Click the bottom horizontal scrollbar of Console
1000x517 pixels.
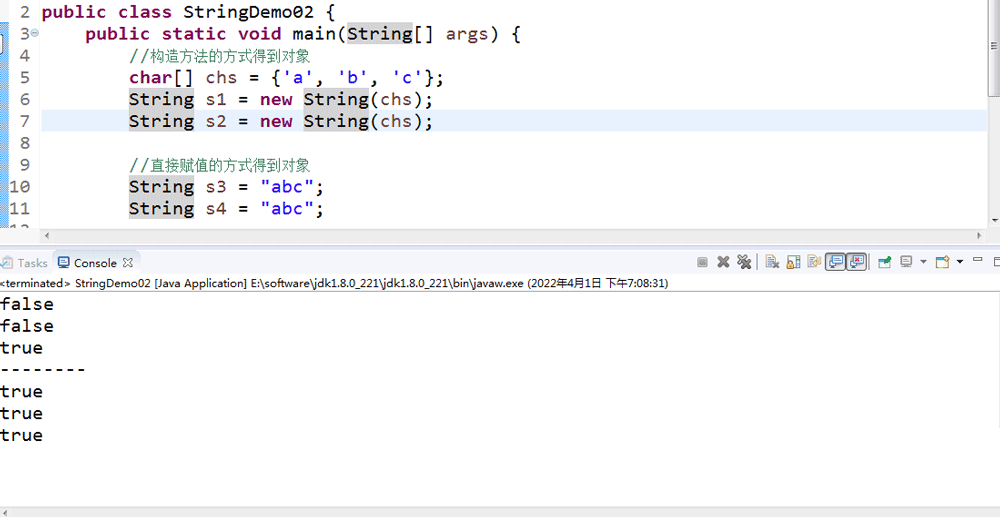[500, 512]
